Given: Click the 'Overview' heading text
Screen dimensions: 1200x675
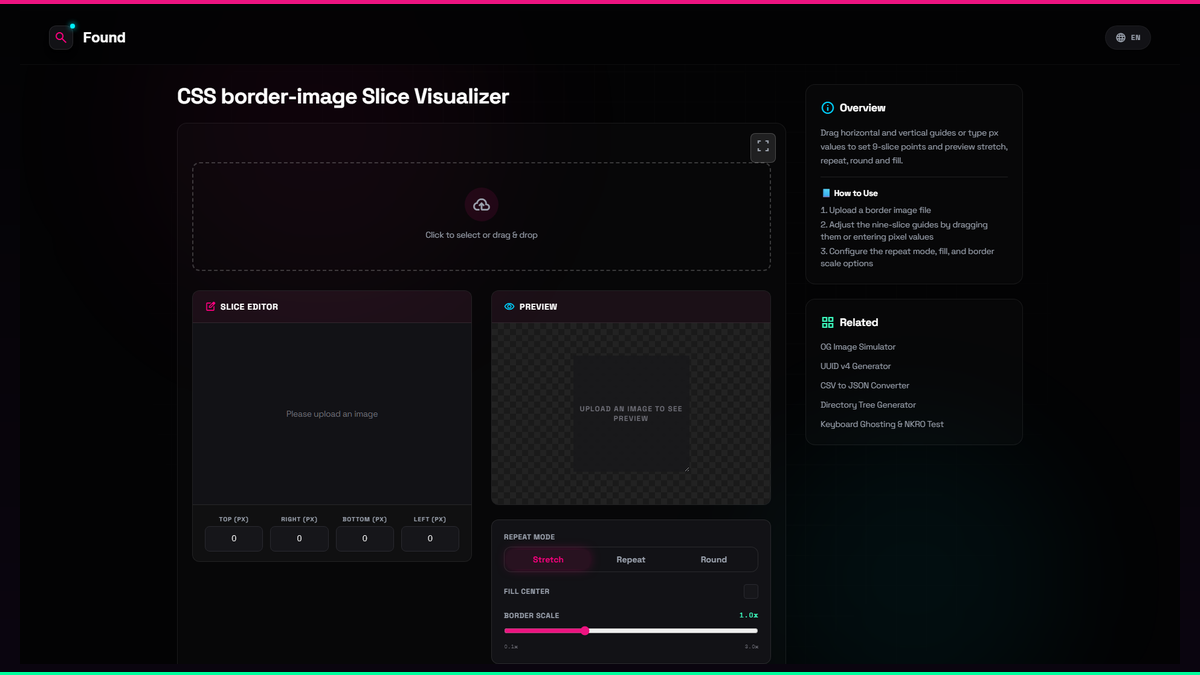Looking at the screenshot, I should click(x=863, y=108).
